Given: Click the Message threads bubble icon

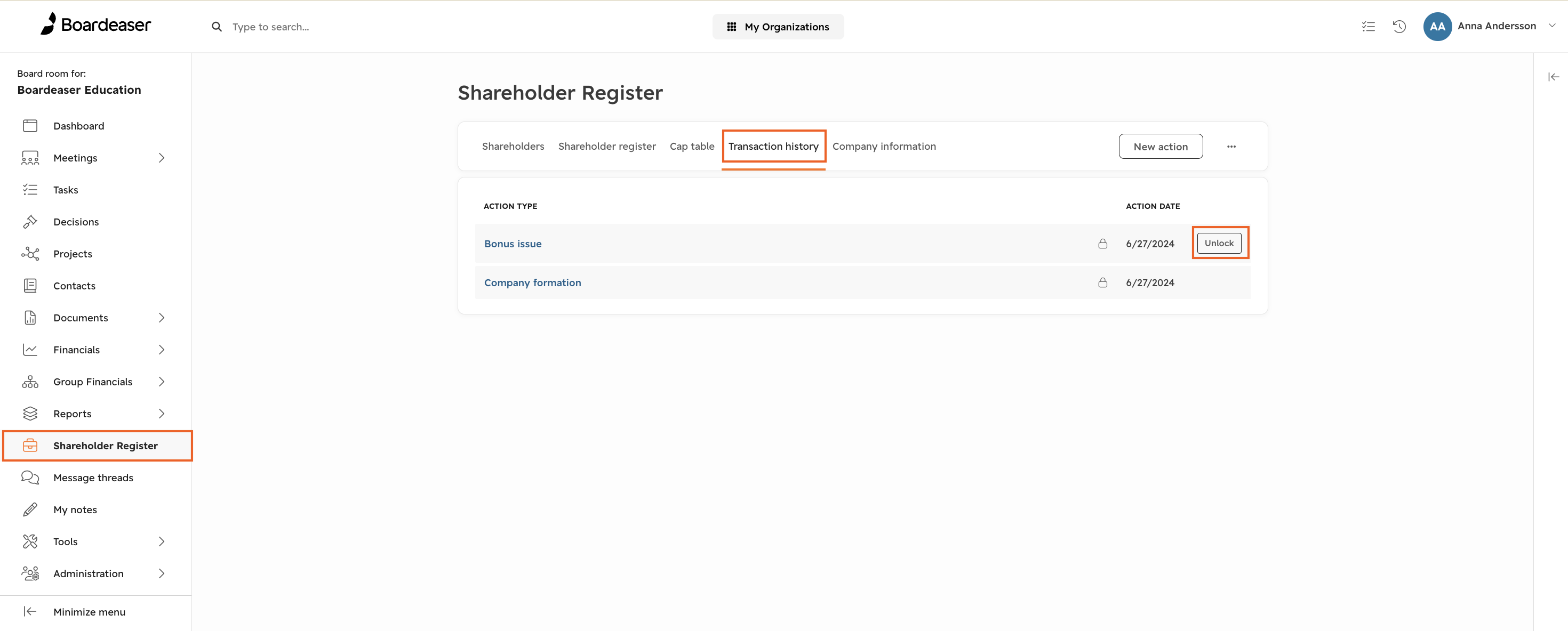Looking at the screenshot, I should 30,478.
